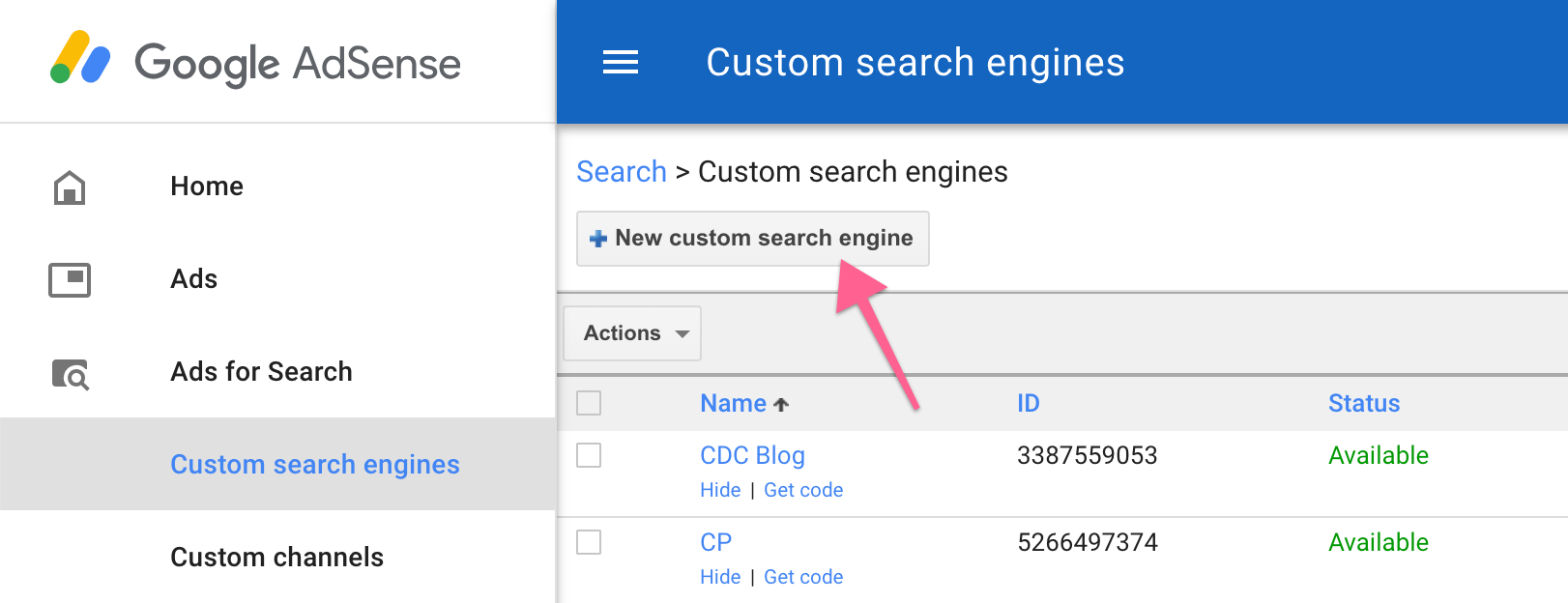
Task: Get code for CP
Action: click(x=803, y=577)
